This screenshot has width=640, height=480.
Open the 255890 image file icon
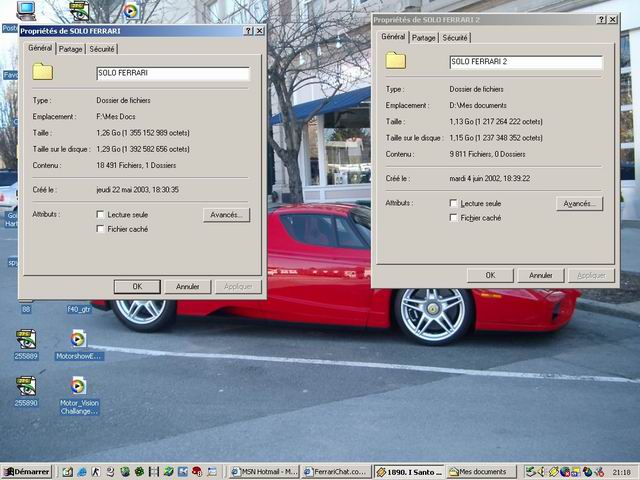tap(26, 386)
